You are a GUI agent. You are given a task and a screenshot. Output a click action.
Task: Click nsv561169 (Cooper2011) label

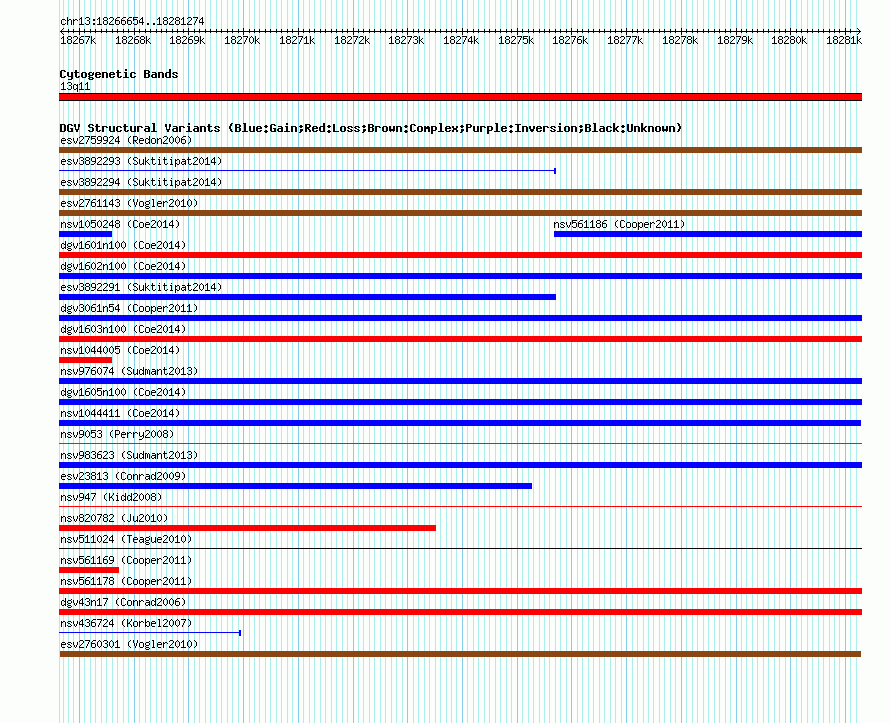coord(126,560)
